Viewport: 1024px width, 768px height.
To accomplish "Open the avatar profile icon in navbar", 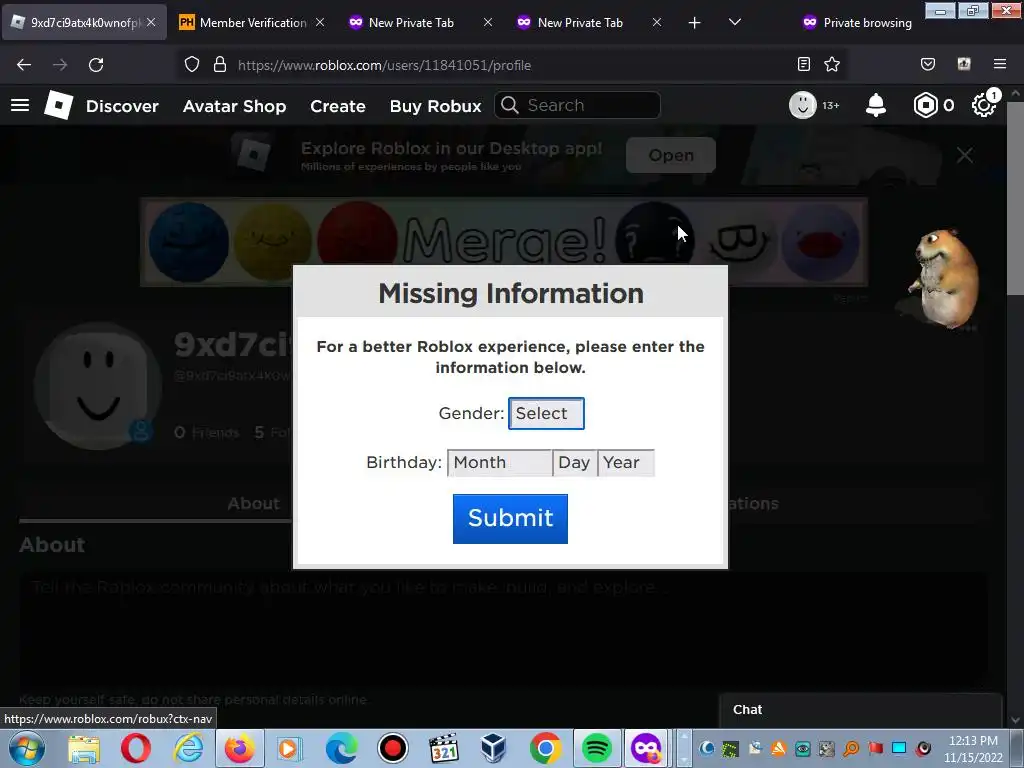I will 803,105.
